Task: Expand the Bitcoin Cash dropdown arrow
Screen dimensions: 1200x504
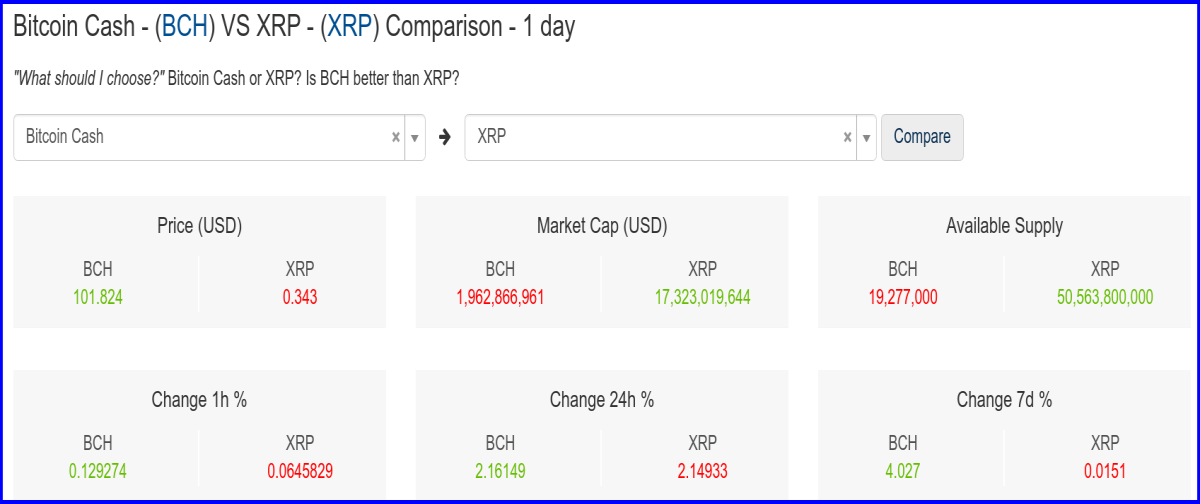Action: pyautogui.click(x=415, y=137)
